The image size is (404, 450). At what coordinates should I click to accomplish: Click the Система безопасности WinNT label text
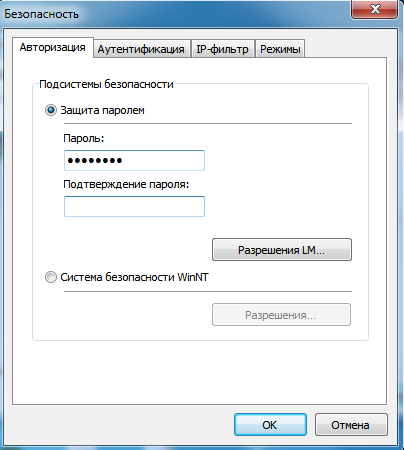[134, 277]
